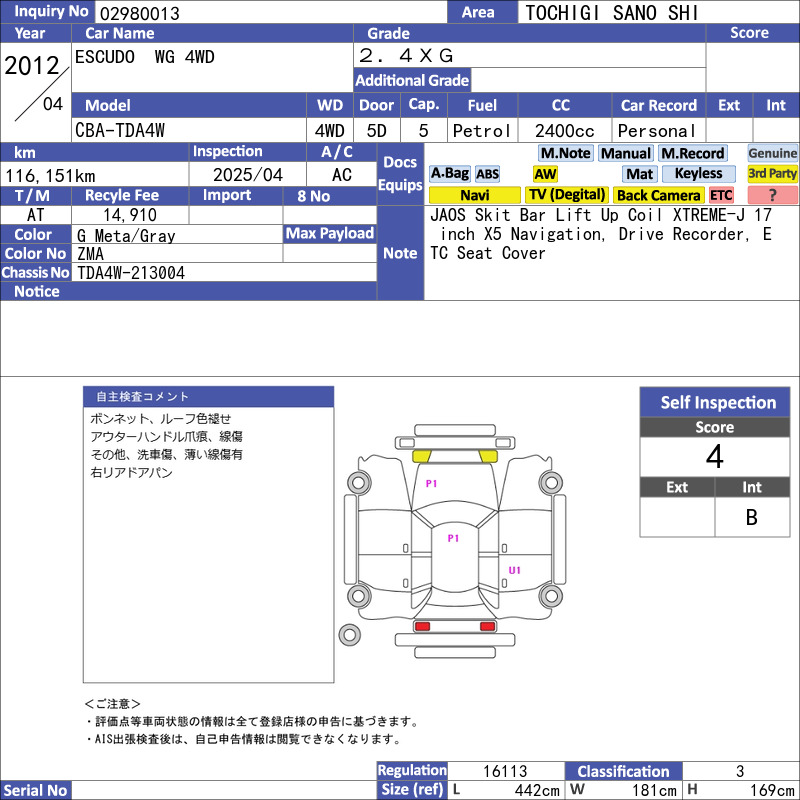
Task: Click the Self Inspection header
Action: click(718, 403)
